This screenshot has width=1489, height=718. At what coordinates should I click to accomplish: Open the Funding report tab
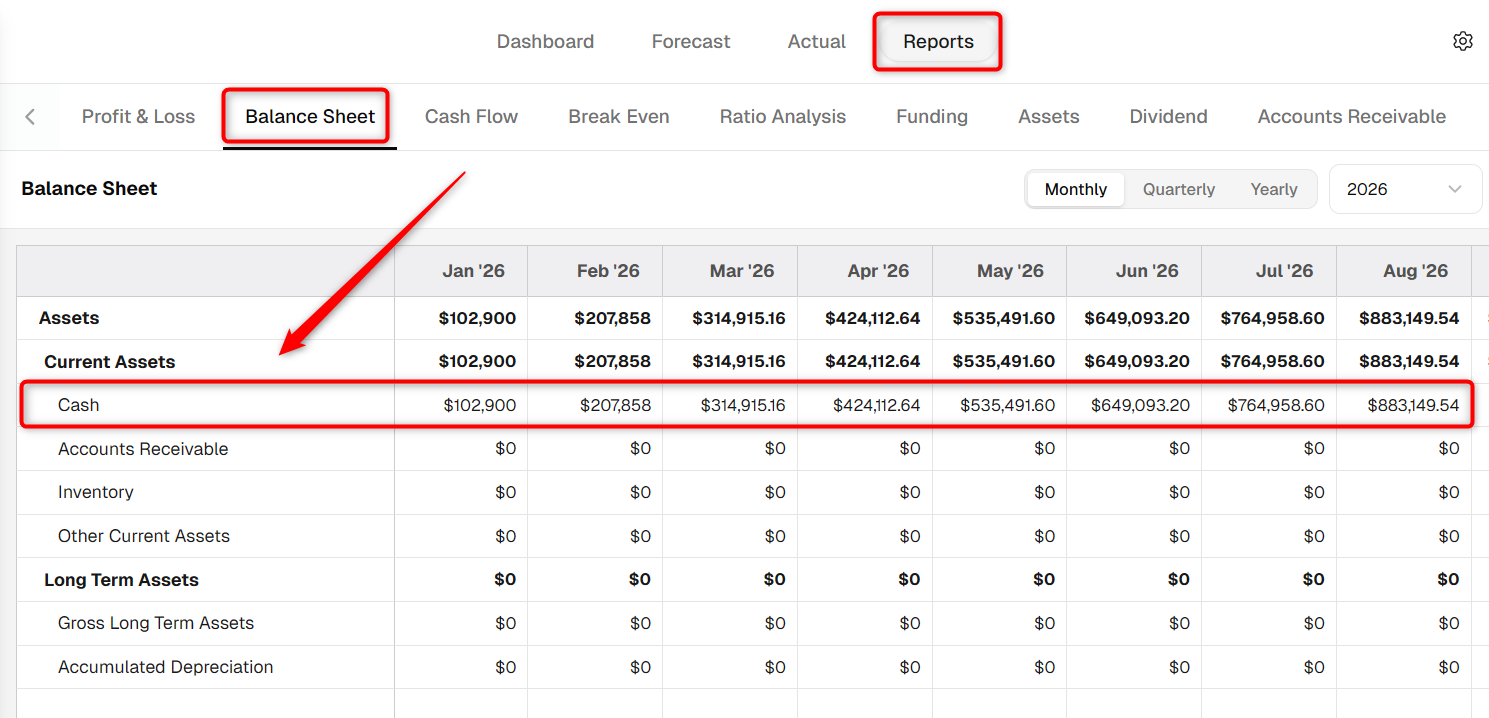click(x=932, y=117)
